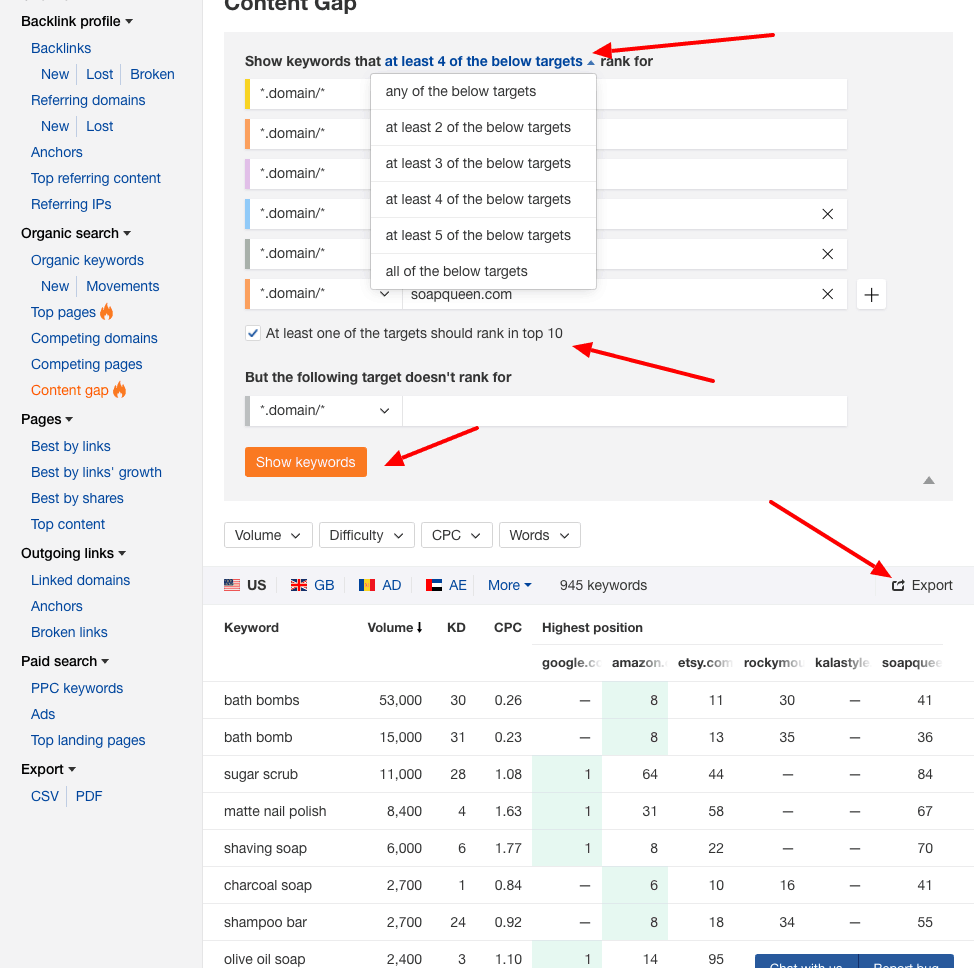974x968 pixels.
Task: Add another target with the plus button
Action: coord(870,294)
